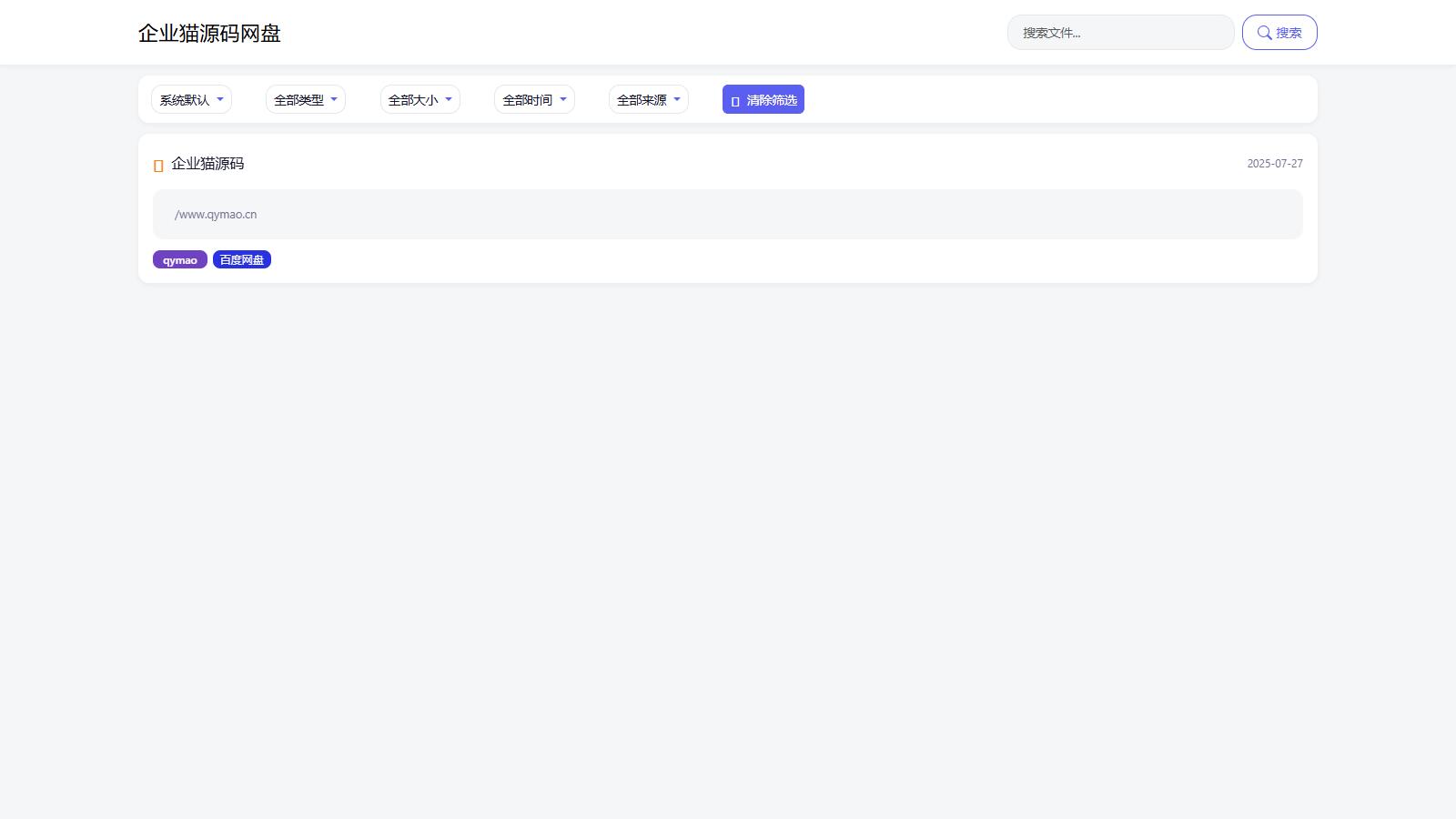Click the /www.qymao.cn path box
The height and width of the screenshot is (819, 1456).
point(727,215)
